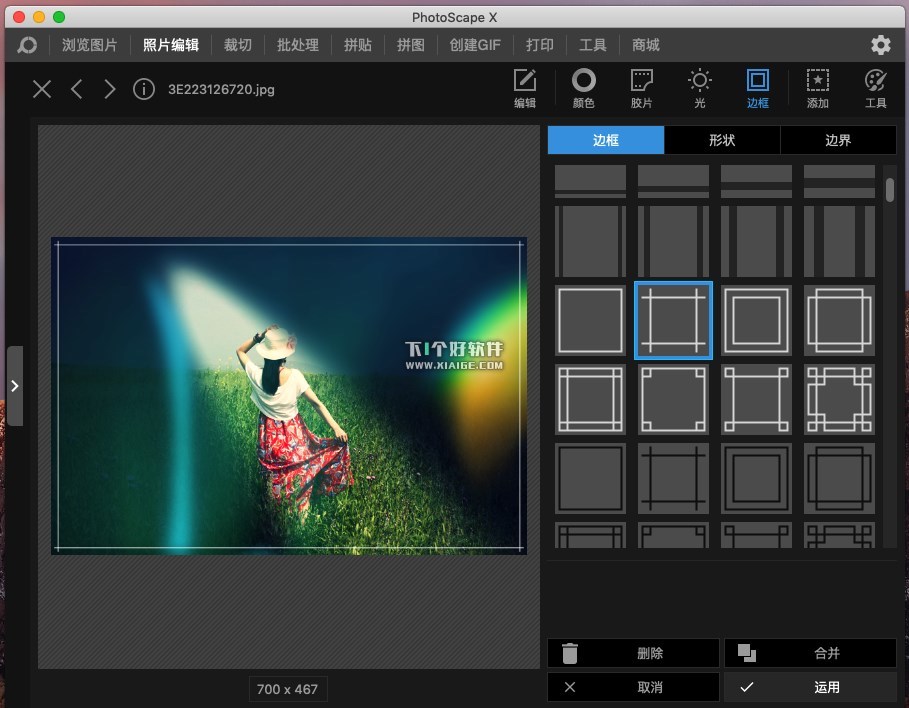Click the 取消 cancel button
The width and height of the screenshot is (909, 708).
point(633,687)
